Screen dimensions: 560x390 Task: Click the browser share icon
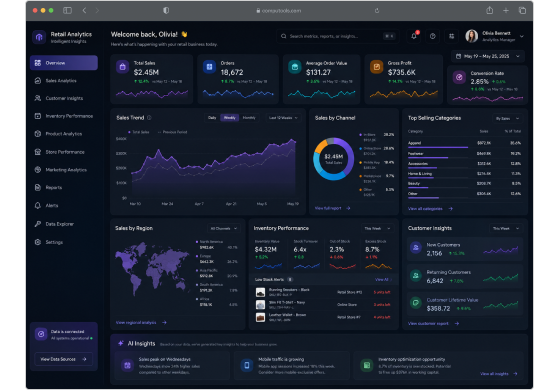[x=489, y=10]
